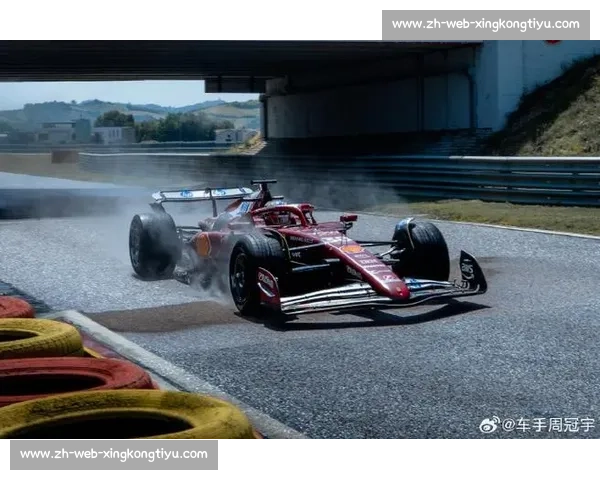
Task: Click the Weibo logo icon in watermark
Action: [x=489, y=425]
